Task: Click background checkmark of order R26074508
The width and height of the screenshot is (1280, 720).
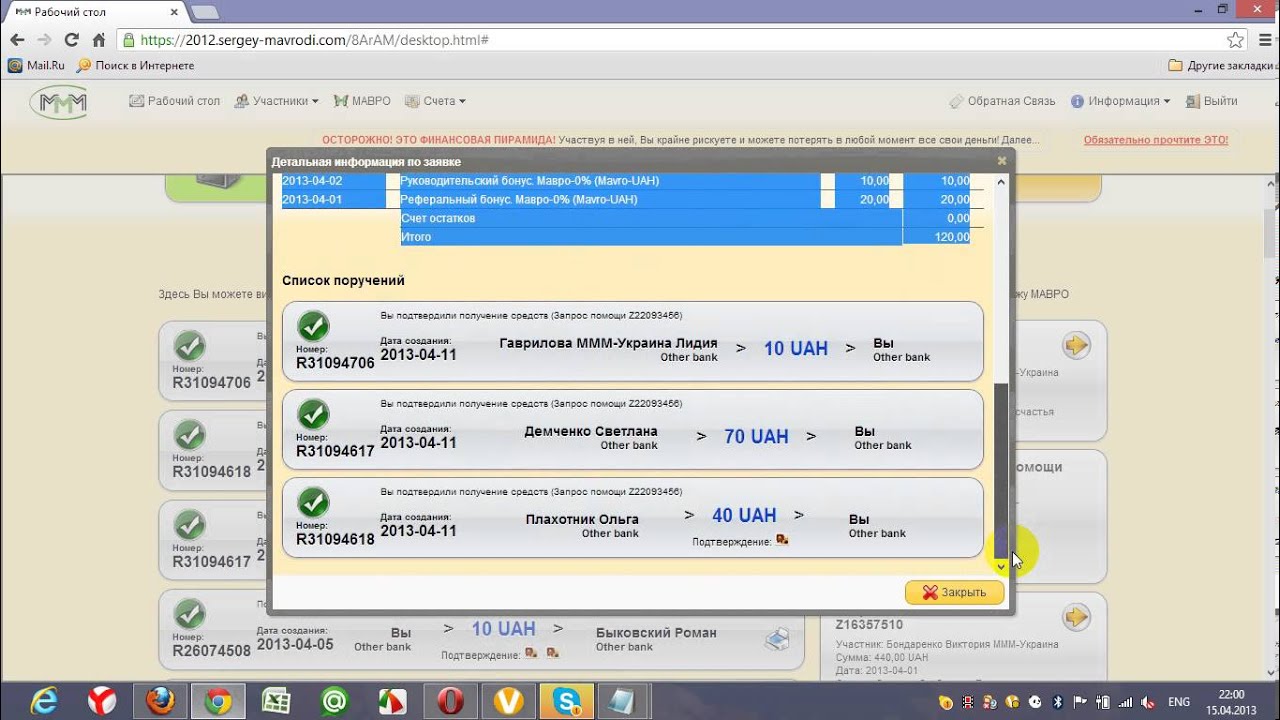Action: pos(190,614)
